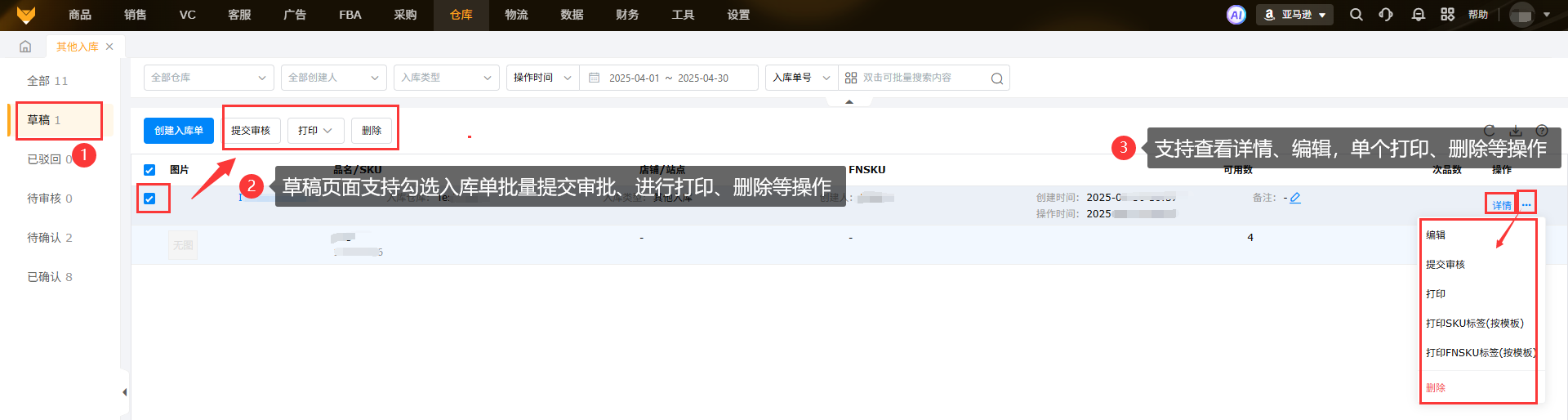
Task: Open the 设置 menu
Action: point(738,15)
